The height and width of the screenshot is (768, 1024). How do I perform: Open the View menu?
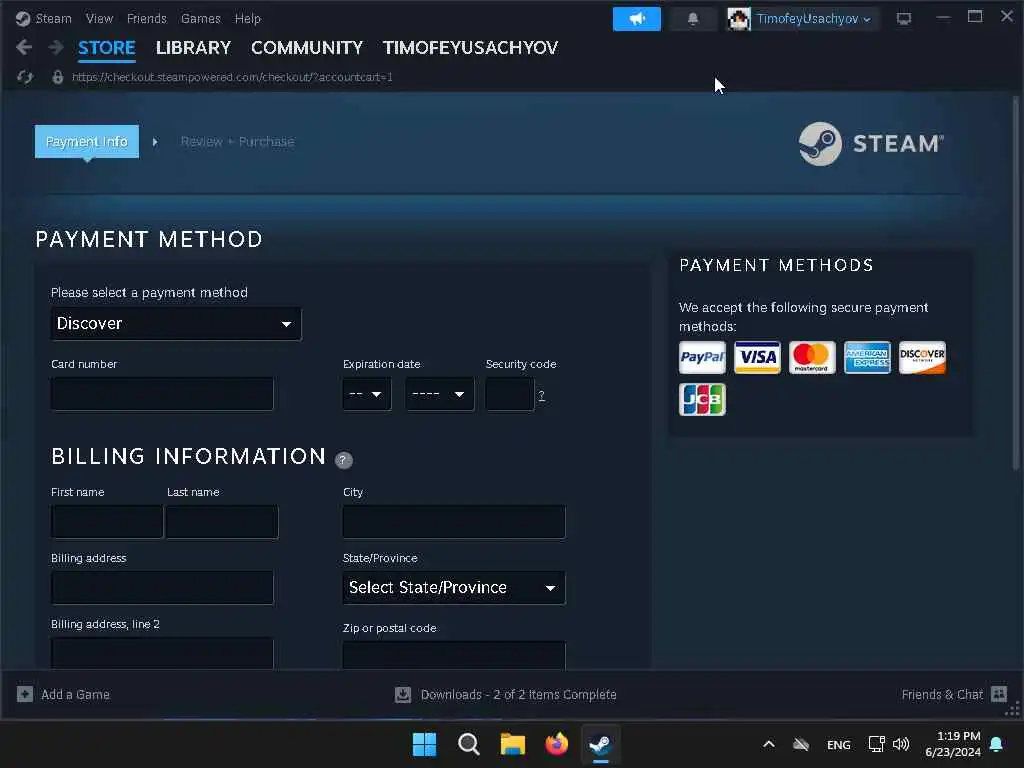[99, 18]
